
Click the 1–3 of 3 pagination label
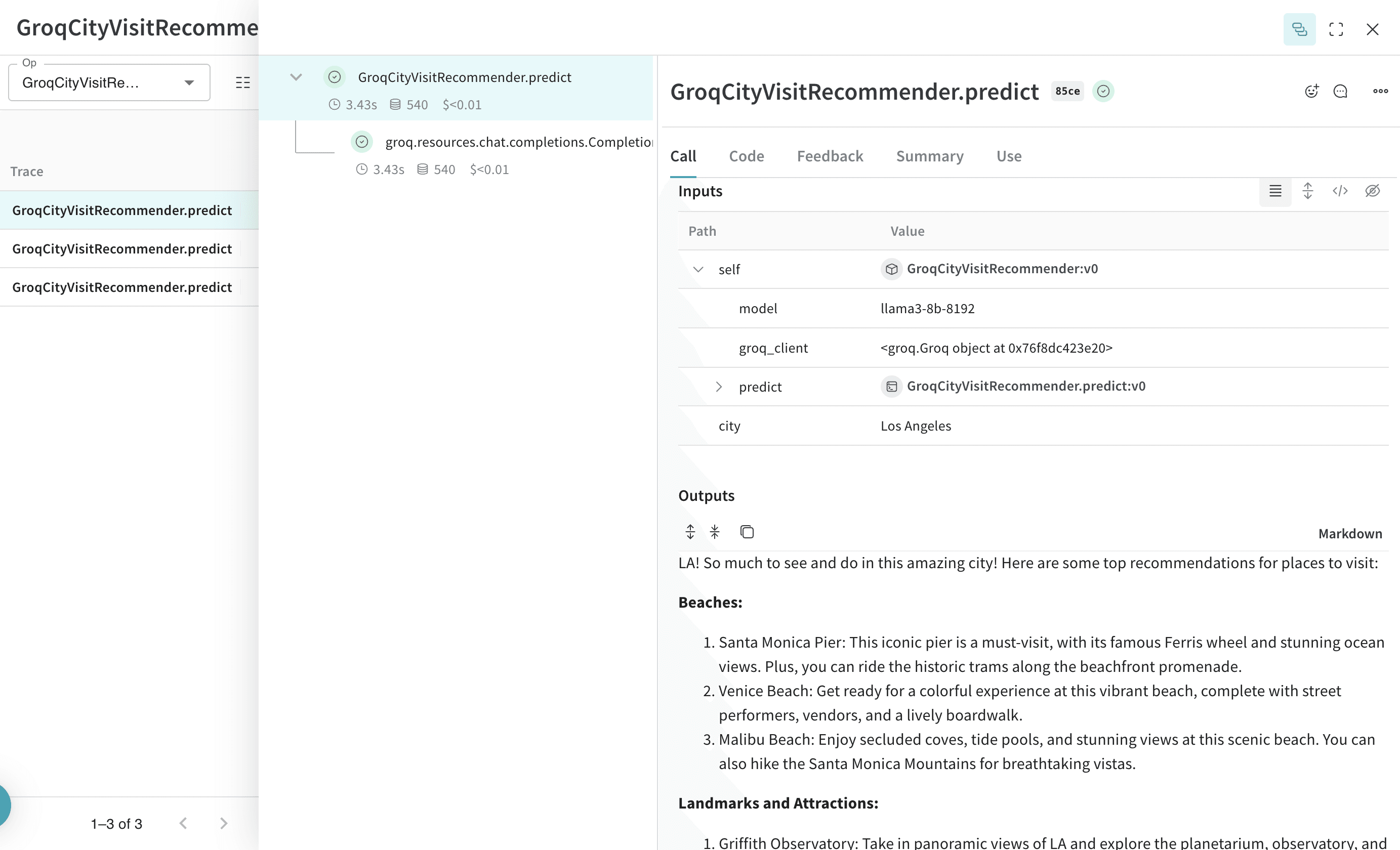pyautogui.click(x=116, y=824)
